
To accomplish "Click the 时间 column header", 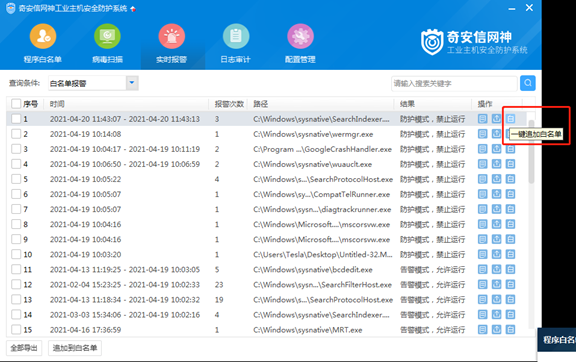I will pos(57,104).
